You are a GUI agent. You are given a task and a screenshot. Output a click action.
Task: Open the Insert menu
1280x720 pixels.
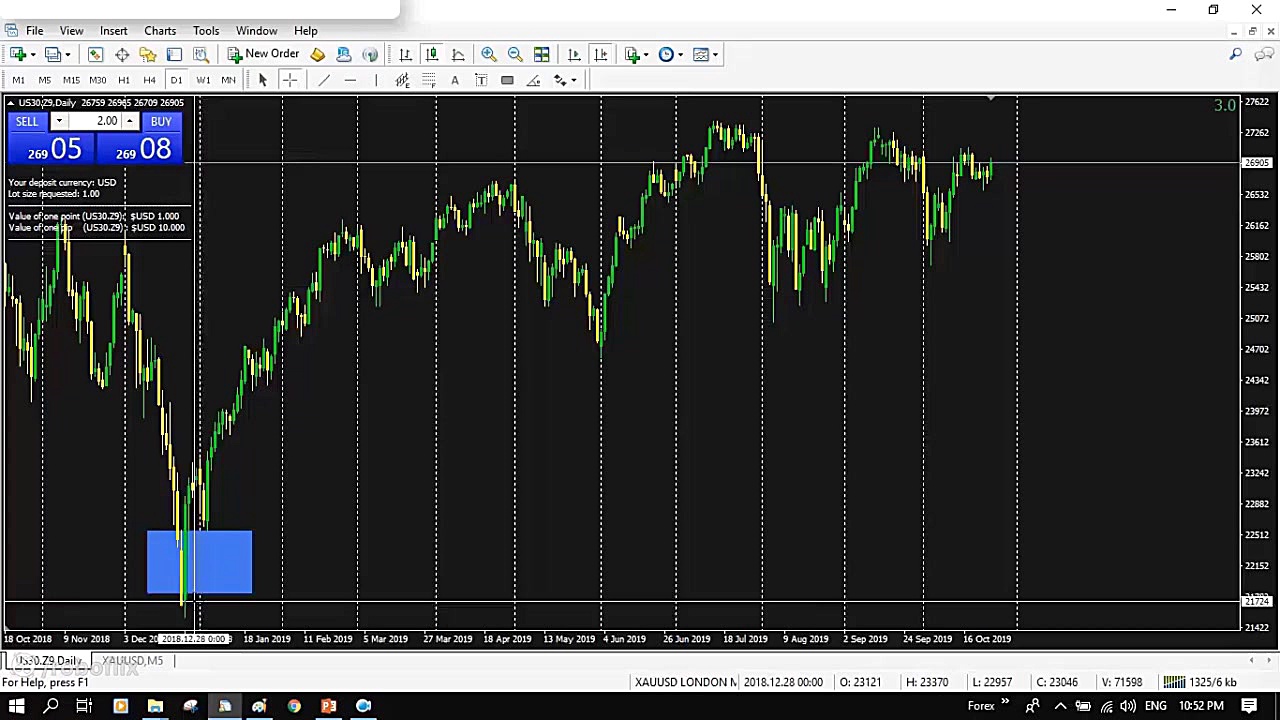(113, 31)
